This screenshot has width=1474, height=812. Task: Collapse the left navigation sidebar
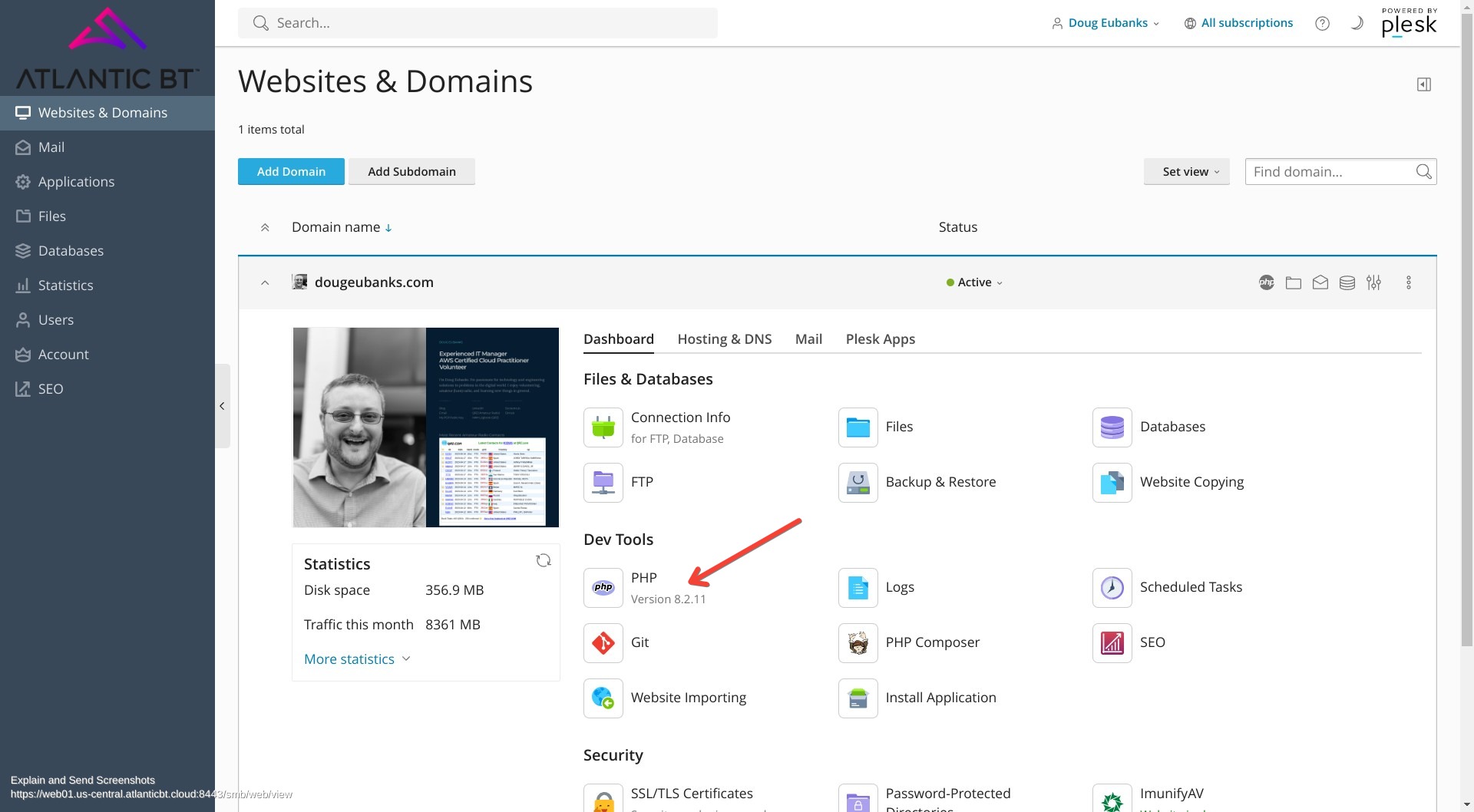pyautogui.click(x=223, y=406)
